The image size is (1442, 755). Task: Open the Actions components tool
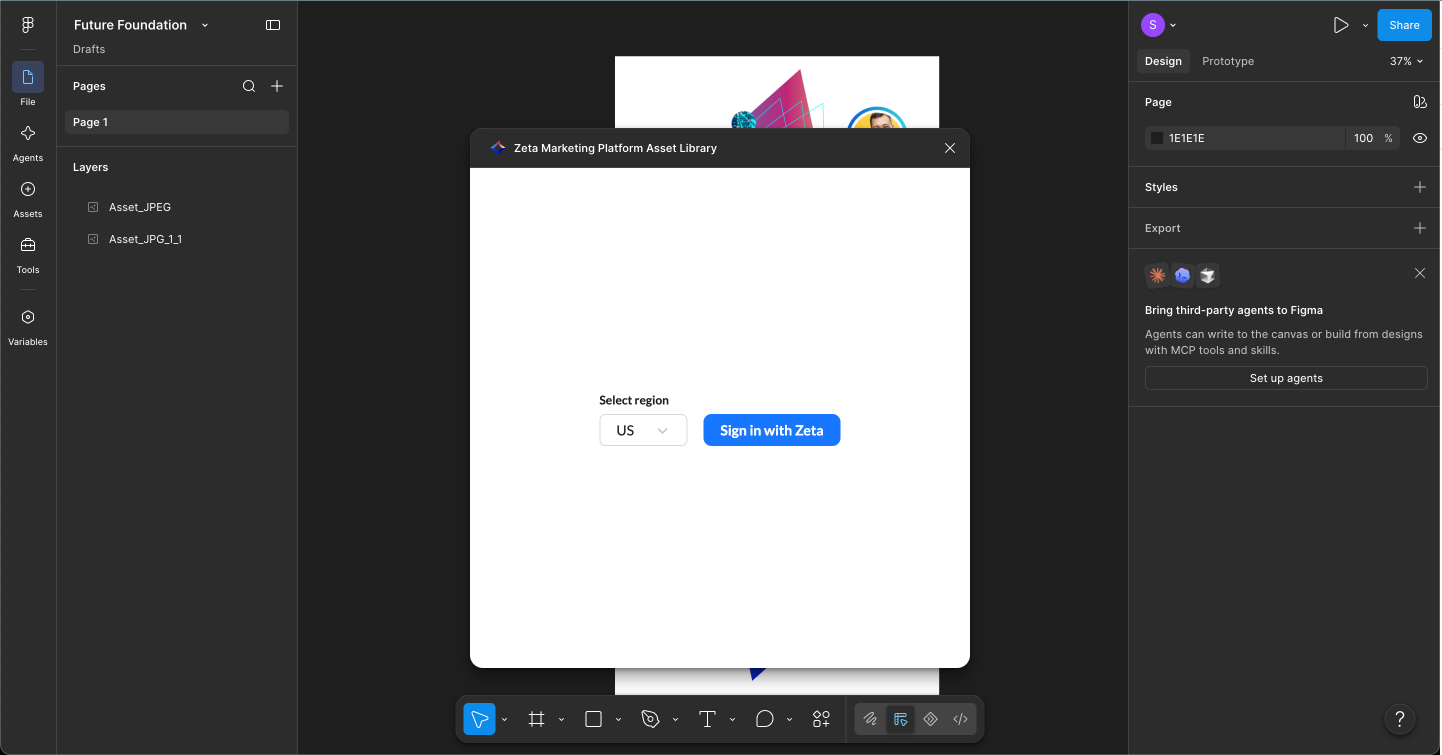(x=821, y=719)
